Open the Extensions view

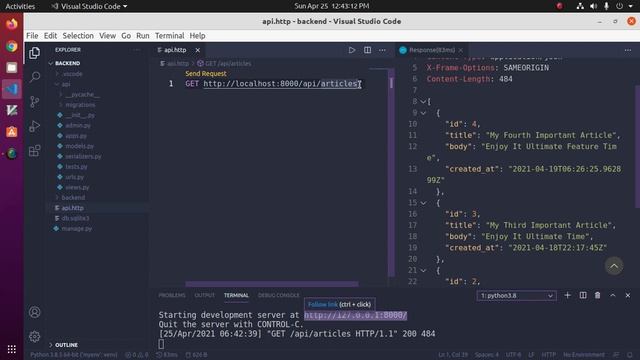tap(35, 151)
